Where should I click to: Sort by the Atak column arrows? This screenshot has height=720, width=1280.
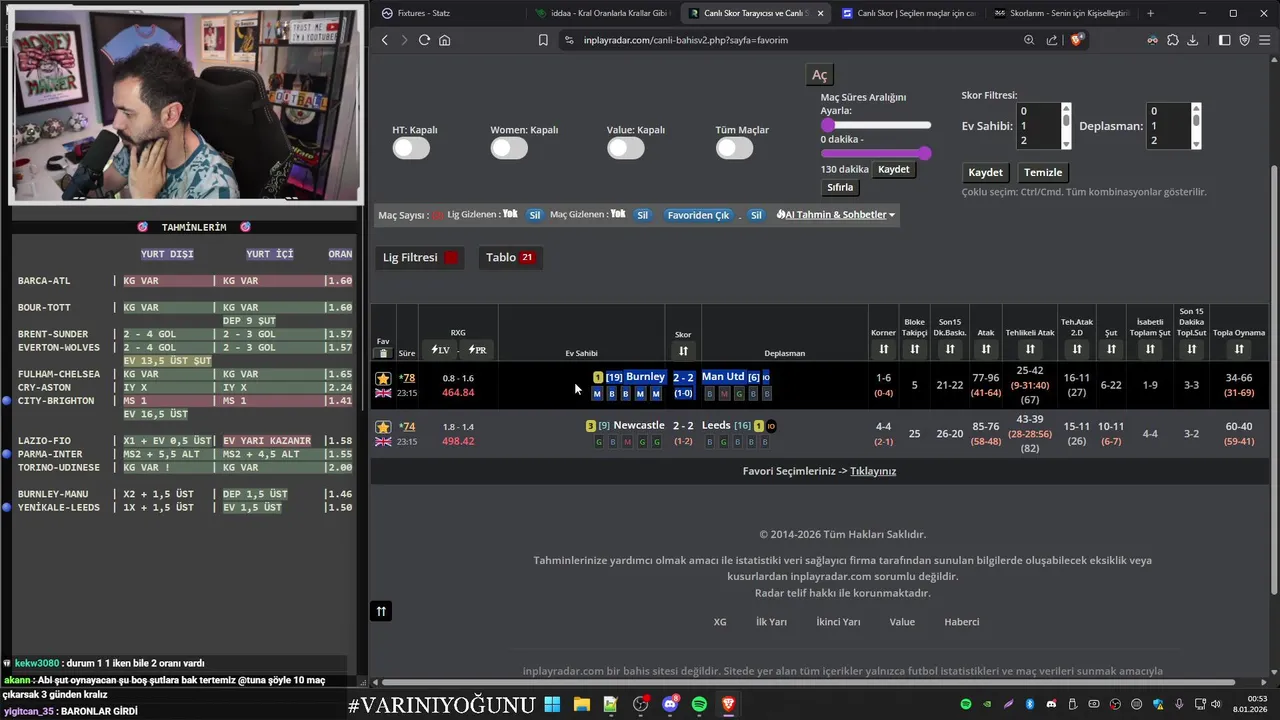click(986, 349)
